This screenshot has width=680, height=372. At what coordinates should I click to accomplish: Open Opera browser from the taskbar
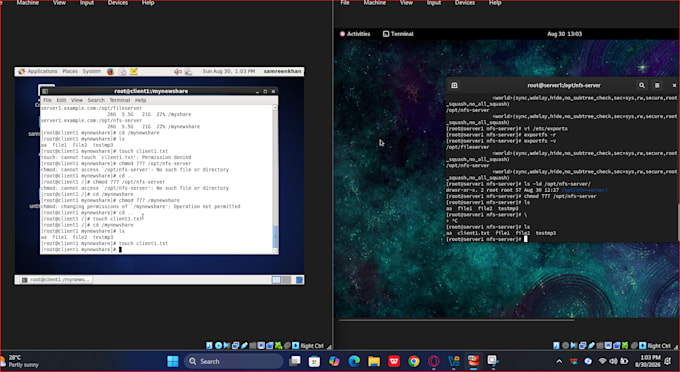434,361
